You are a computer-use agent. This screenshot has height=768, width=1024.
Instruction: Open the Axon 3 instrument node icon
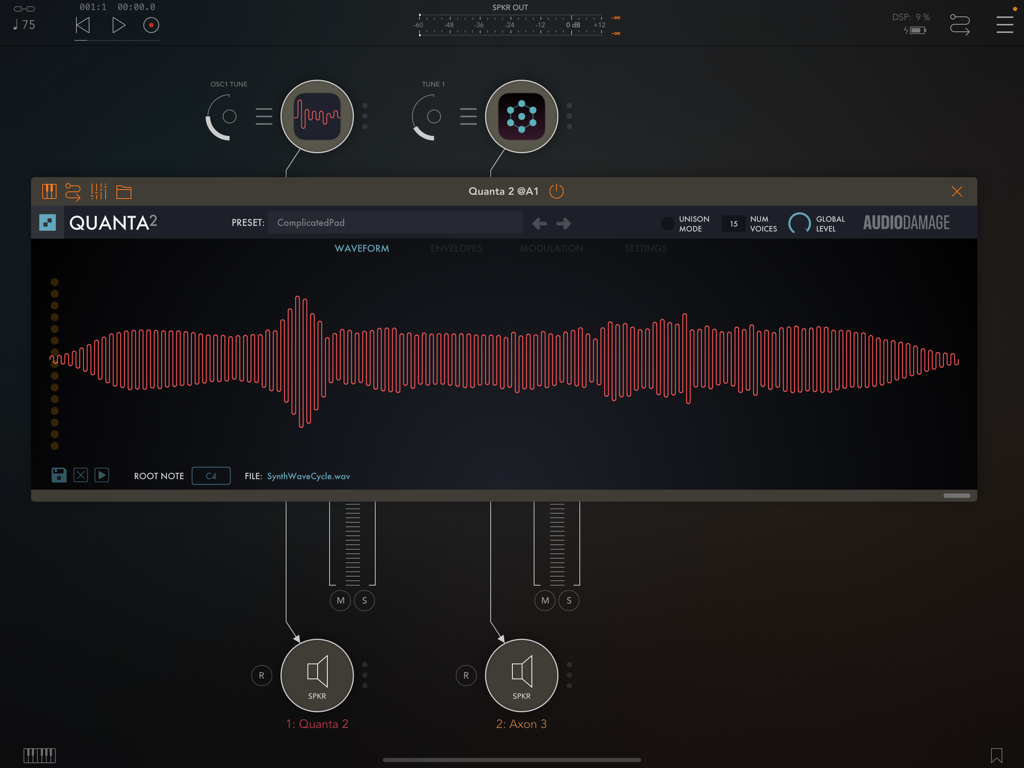pyautogui.click(x=521, y=116)
